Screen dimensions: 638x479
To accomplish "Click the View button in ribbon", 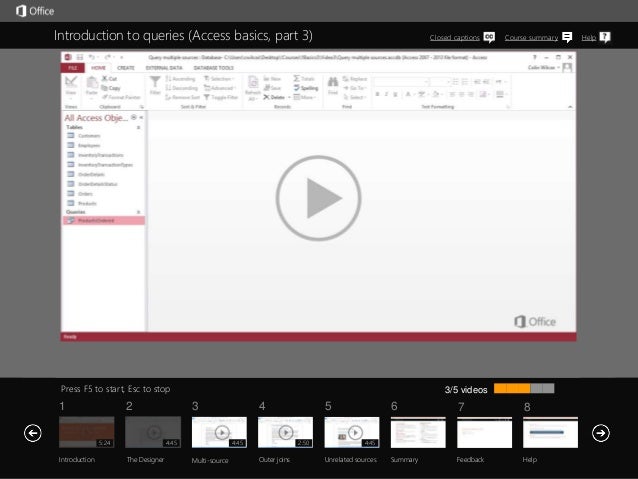I will pyautogui.click(x=71, y=86).
